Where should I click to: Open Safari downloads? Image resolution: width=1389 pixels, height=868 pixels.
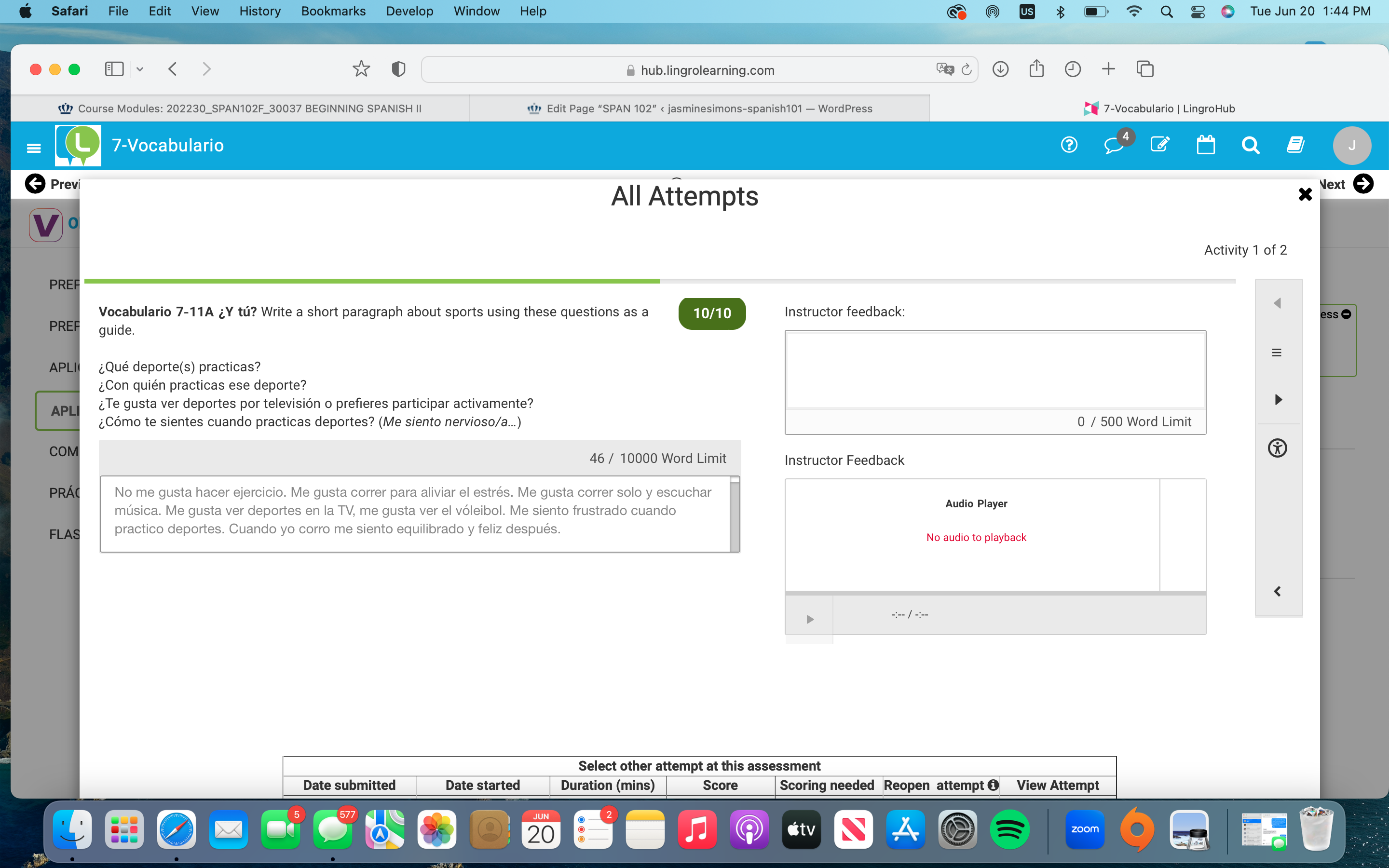click(x=1000, y=69)
